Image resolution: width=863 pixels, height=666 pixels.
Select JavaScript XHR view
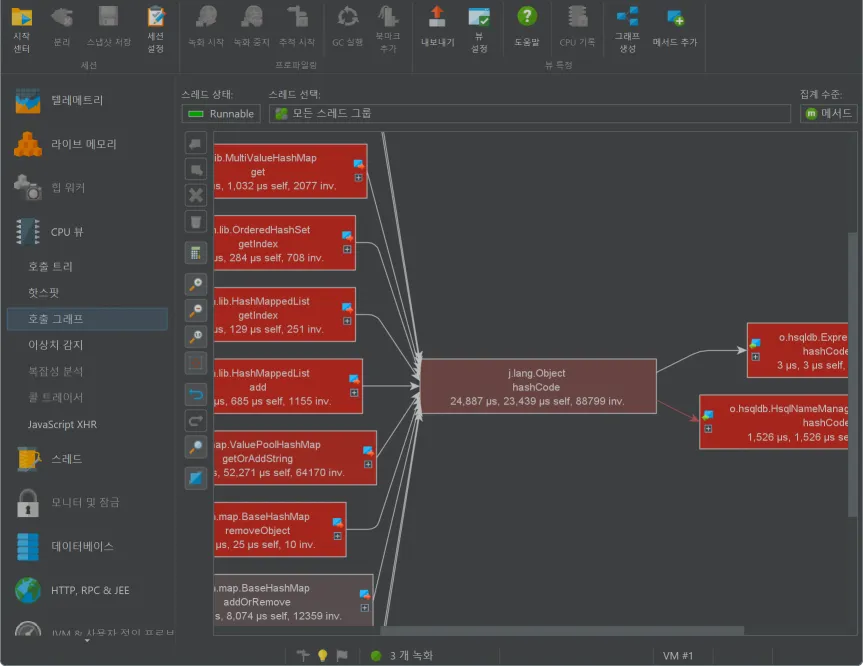click(62, 424)
